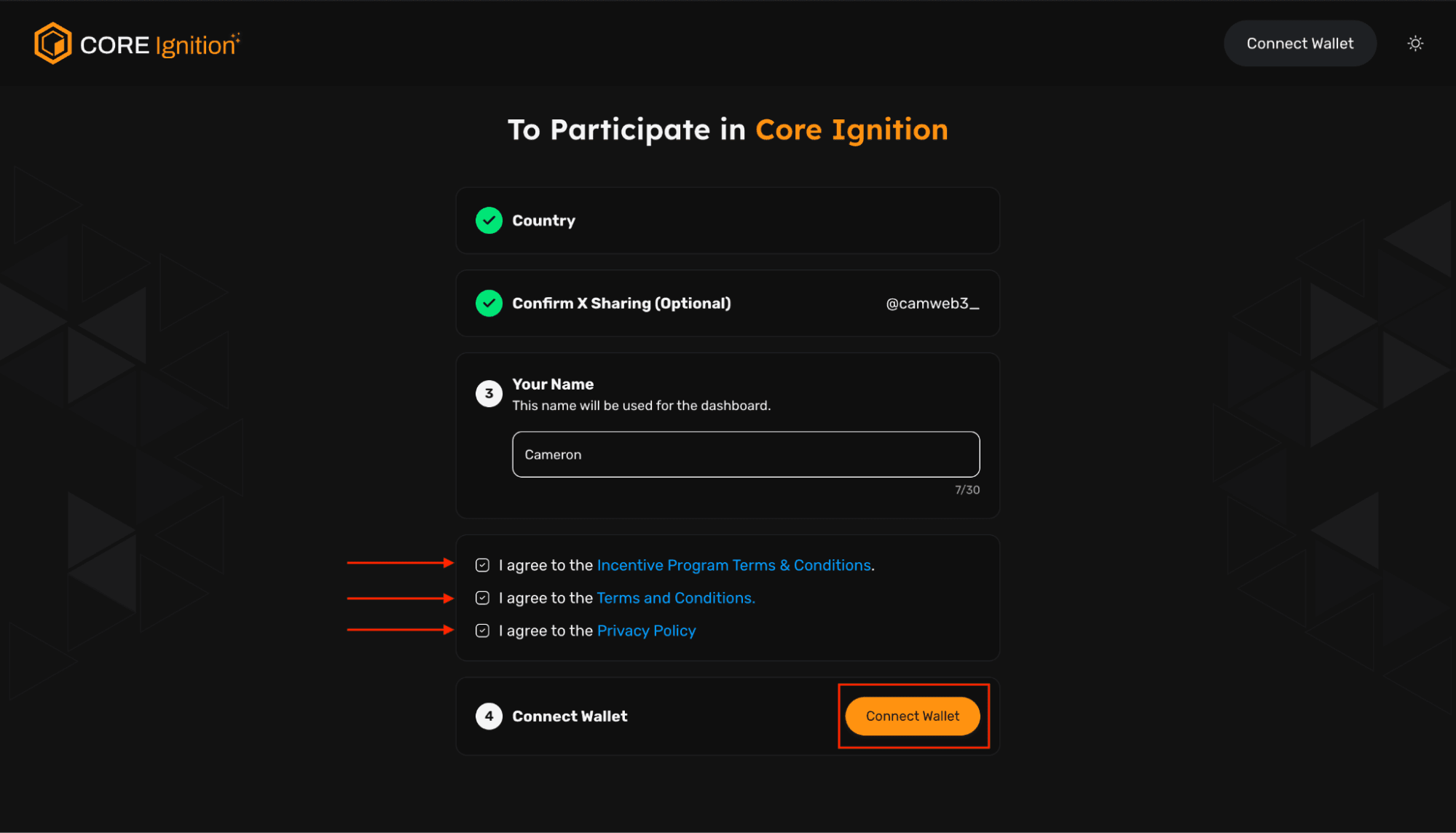Click the CORE brand text in header
Screen dimensions: 1456x833
coord(115,44)
